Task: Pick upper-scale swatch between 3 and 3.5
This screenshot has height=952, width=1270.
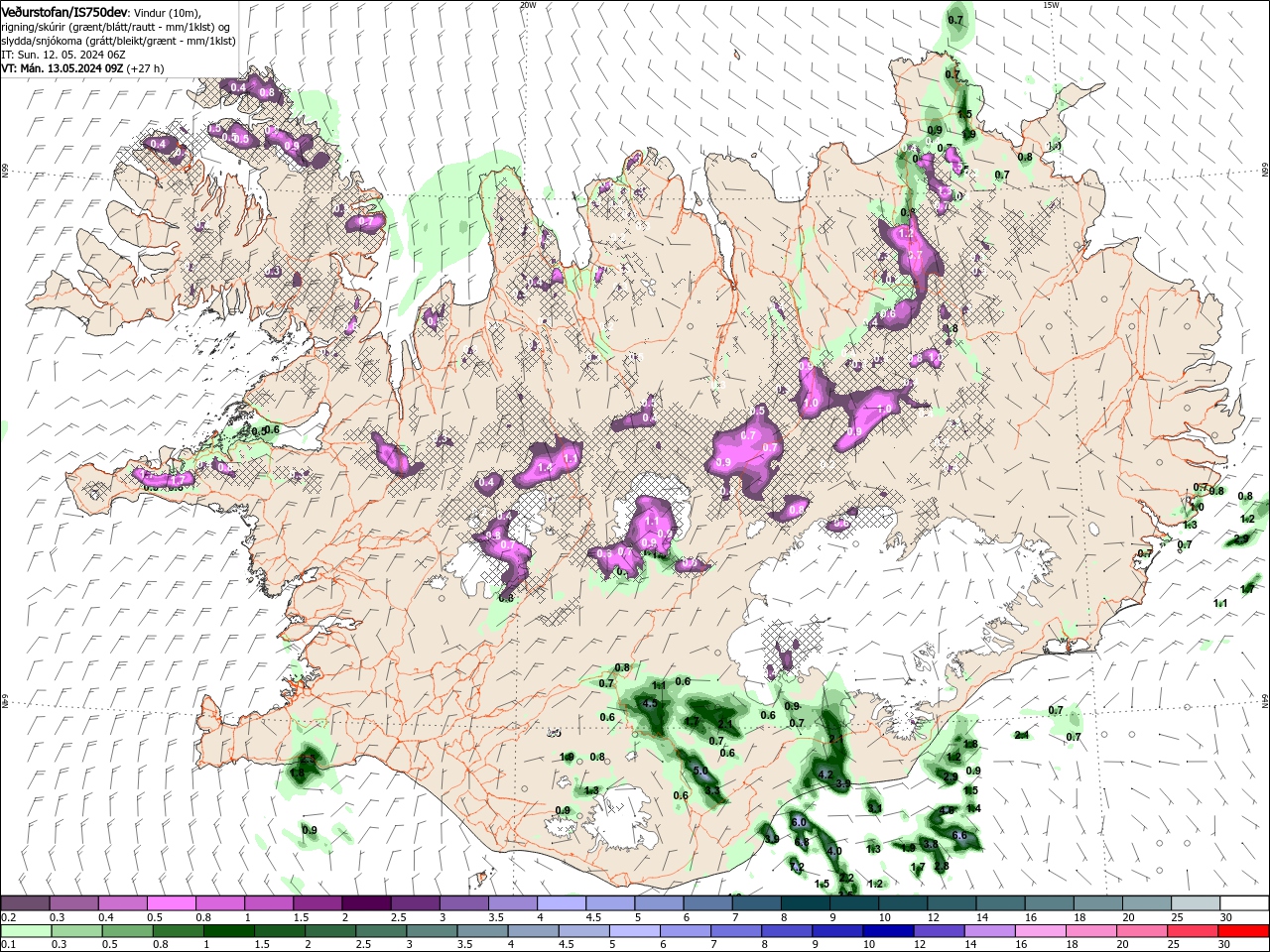Action: tap(463, 903)
